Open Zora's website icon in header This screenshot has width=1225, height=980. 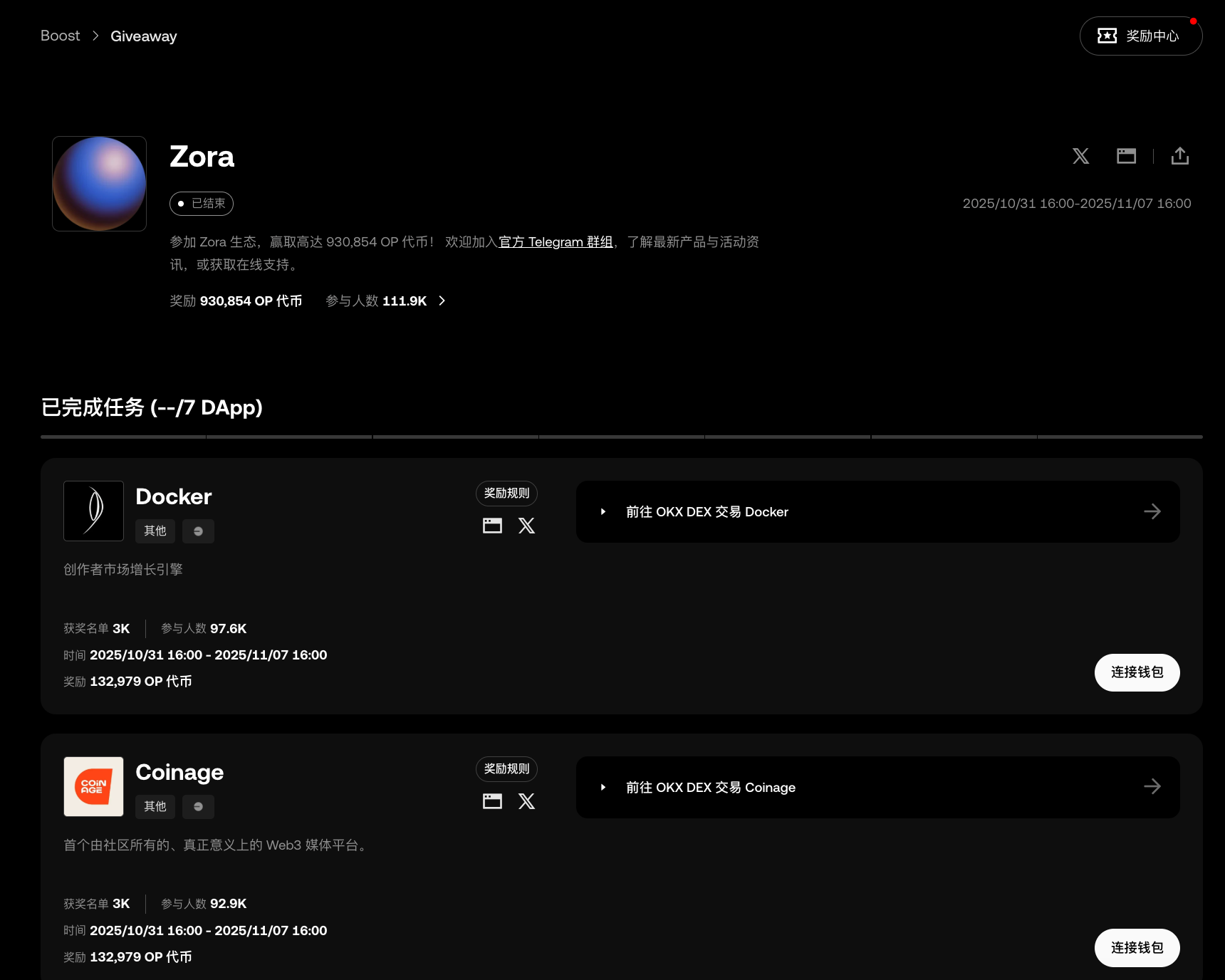1126,156
